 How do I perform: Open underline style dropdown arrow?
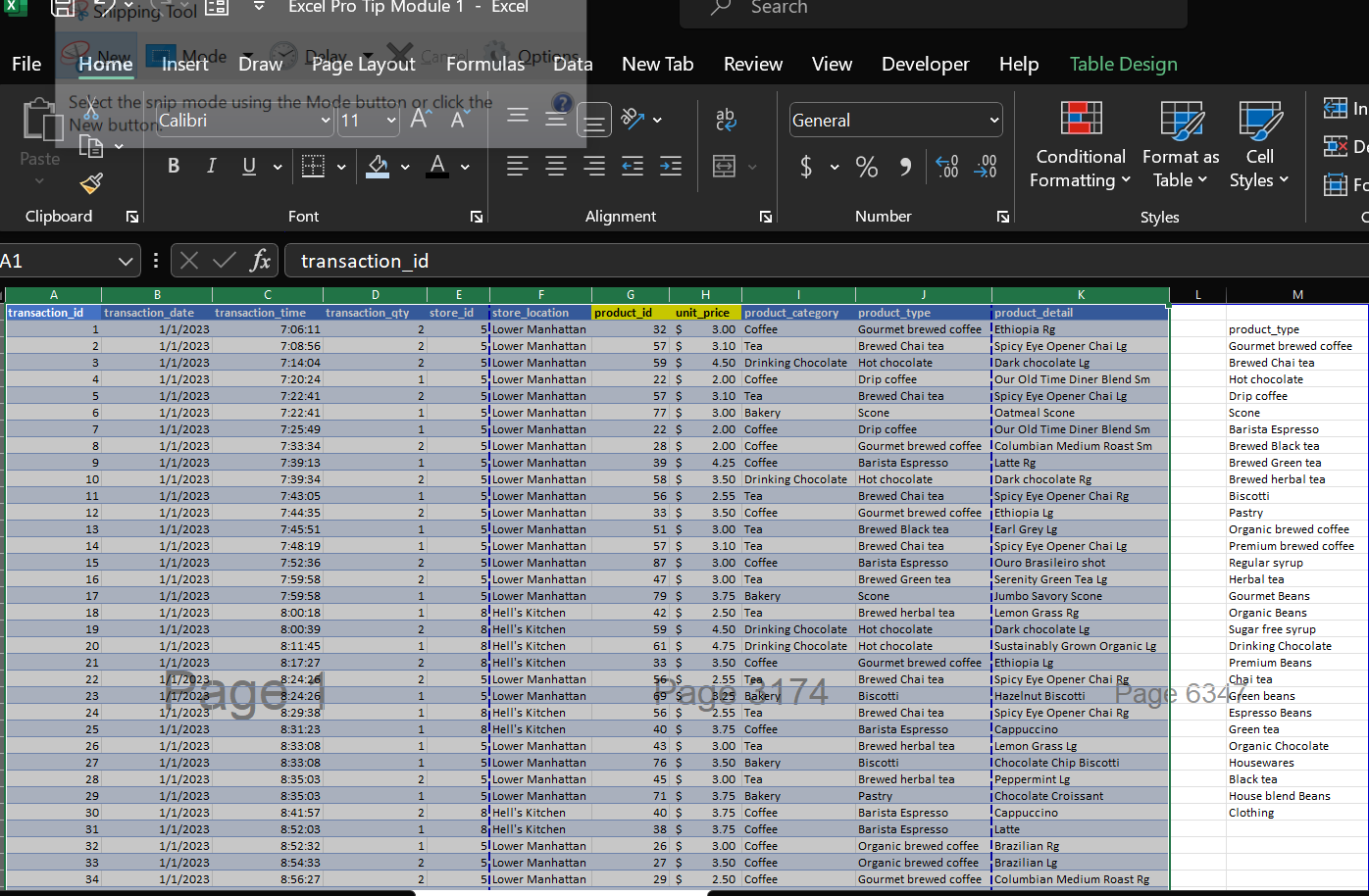278,167
